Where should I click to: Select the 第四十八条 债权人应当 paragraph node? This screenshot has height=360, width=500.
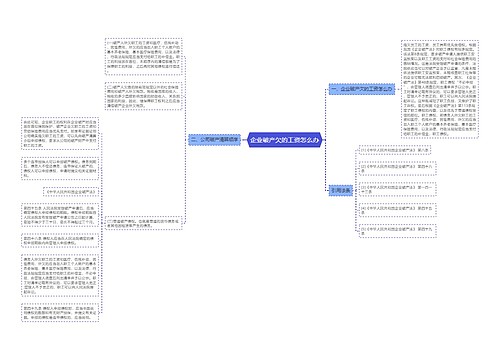60,241
